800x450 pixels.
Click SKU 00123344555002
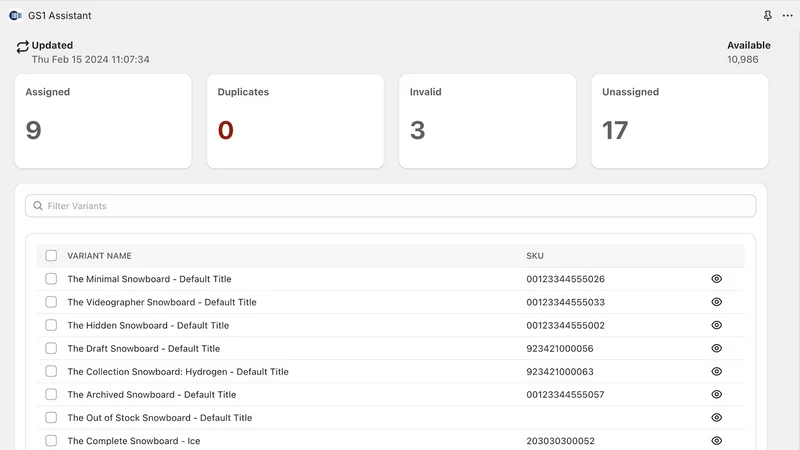click(565, 326)
